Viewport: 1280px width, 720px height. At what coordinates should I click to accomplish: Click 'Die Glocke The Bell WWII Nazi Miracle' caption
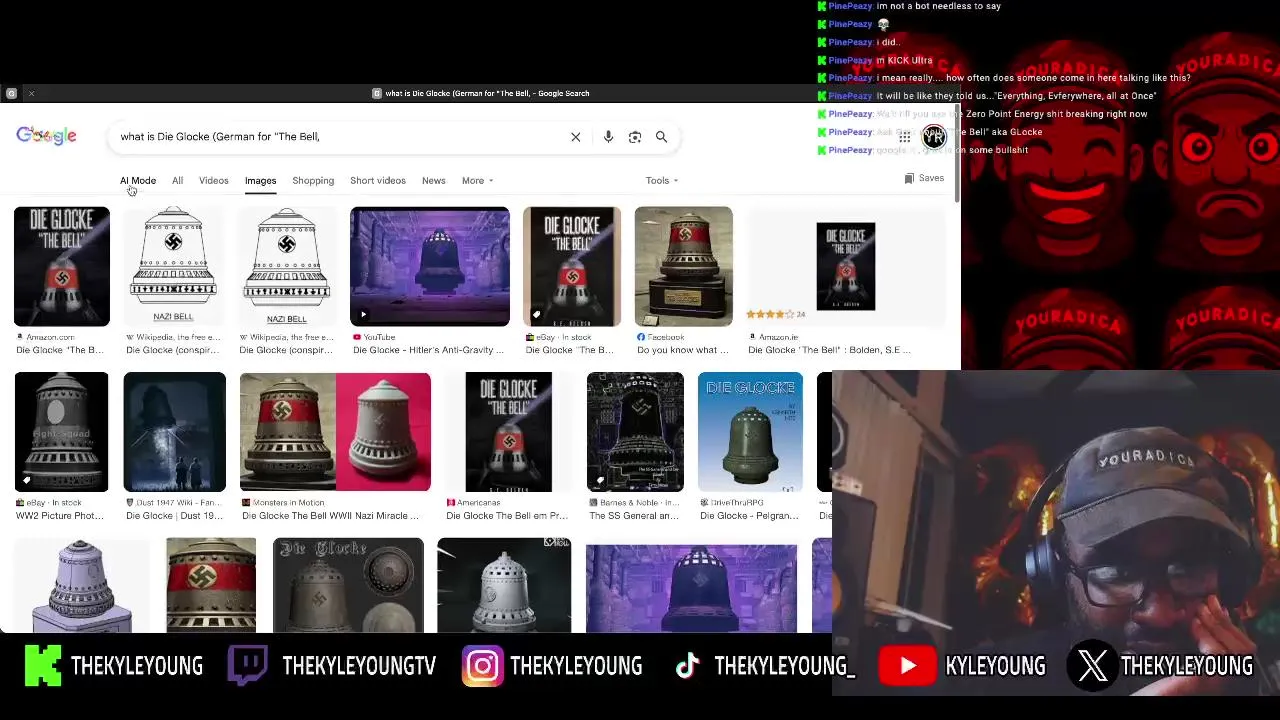(x=331, y=516)
